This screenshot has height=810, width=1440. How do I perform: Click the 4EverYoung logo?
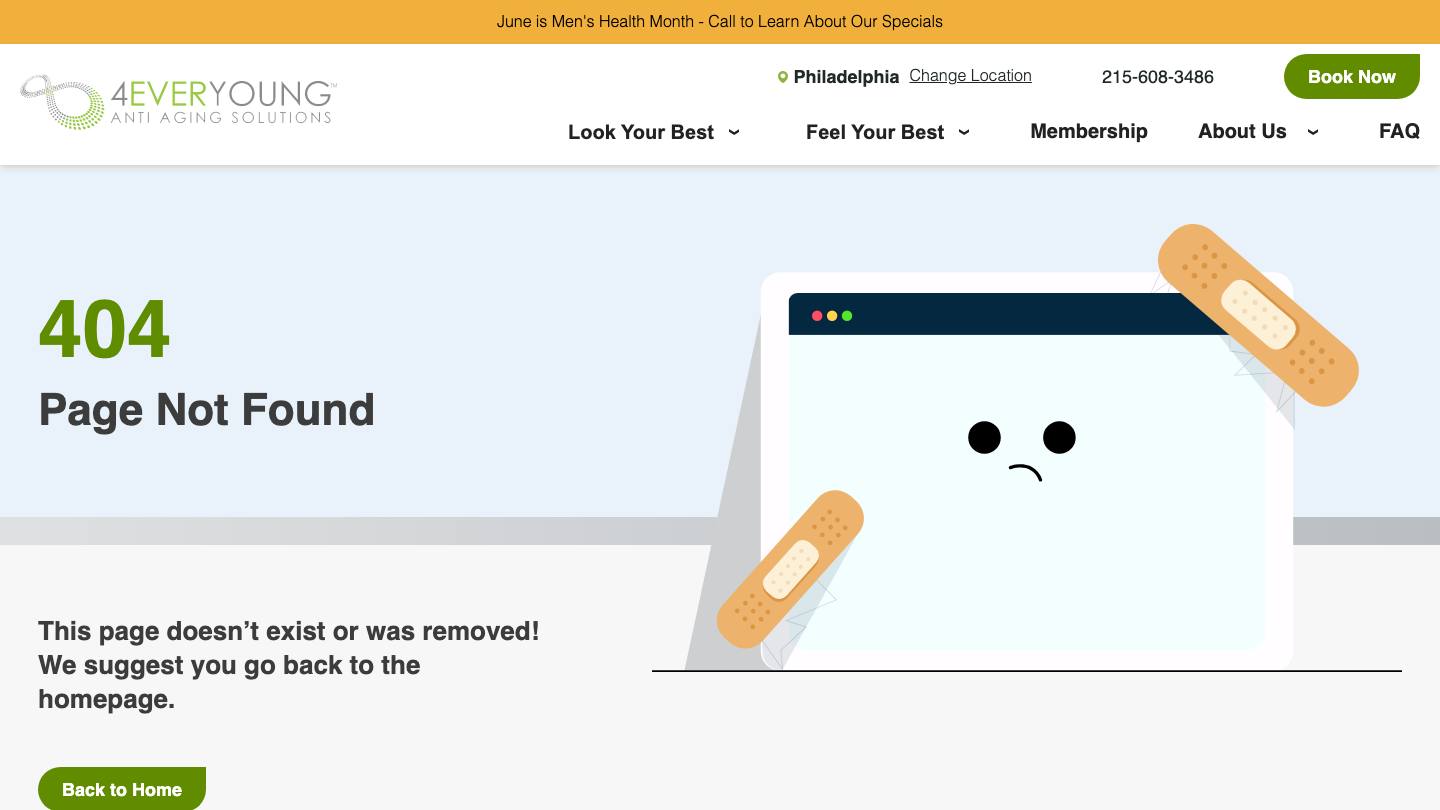(x=179, y=102)
